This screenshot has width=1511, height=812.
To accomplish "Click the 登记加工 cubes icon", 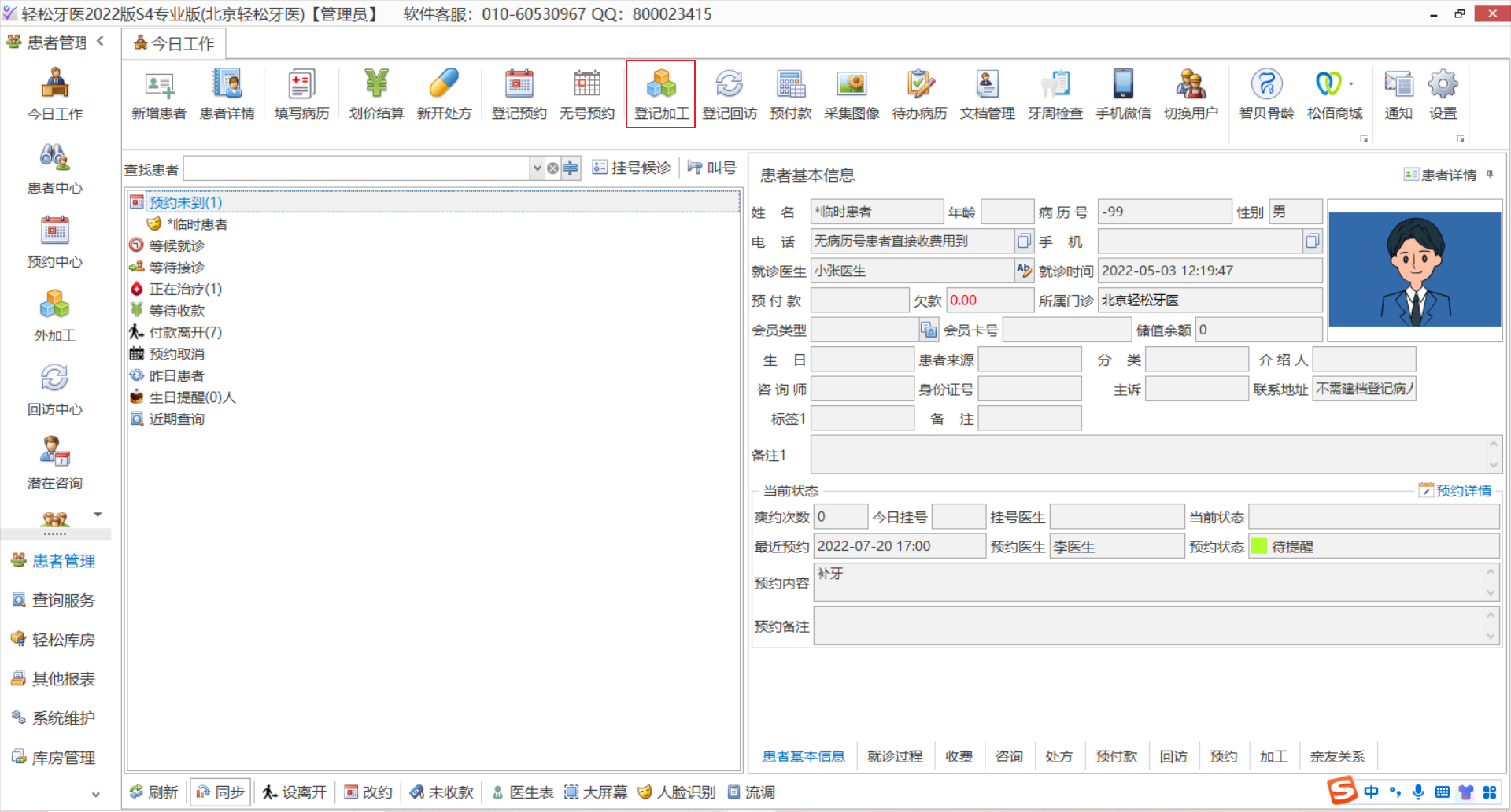I will pos(661,94).
